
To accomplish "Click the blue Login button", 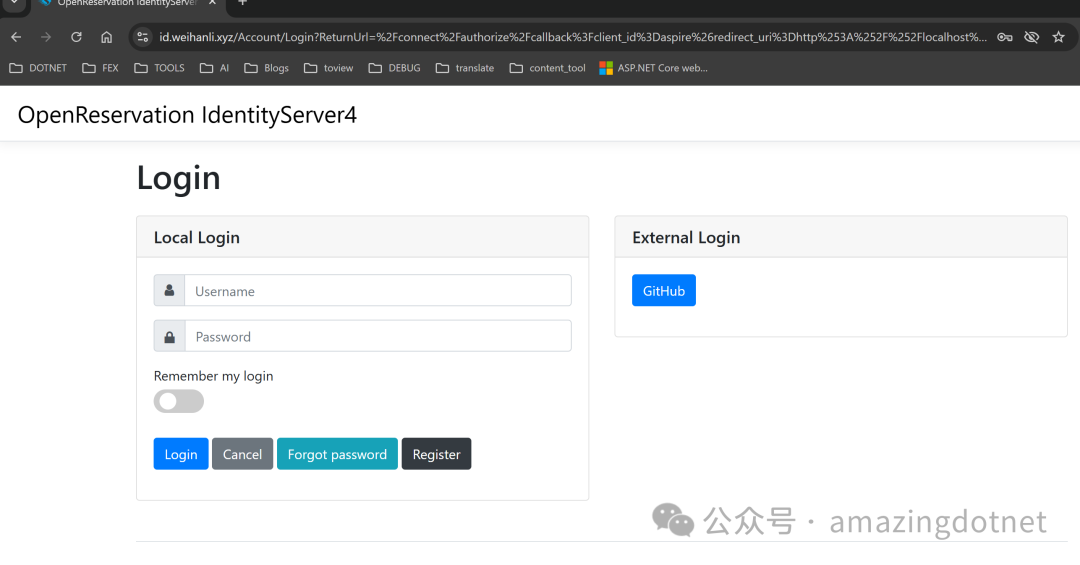I will pyautogui.click(x=181, y=454).
